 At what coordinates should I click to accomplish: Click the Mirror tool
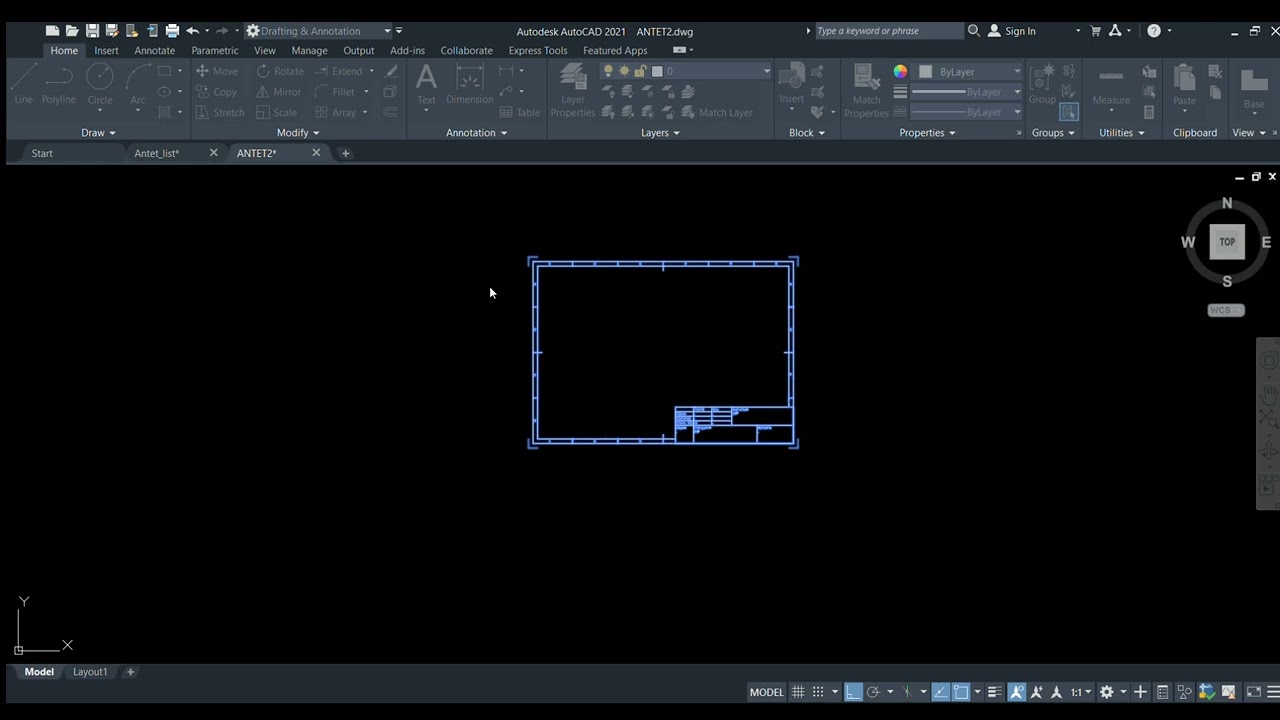point(278,92)
